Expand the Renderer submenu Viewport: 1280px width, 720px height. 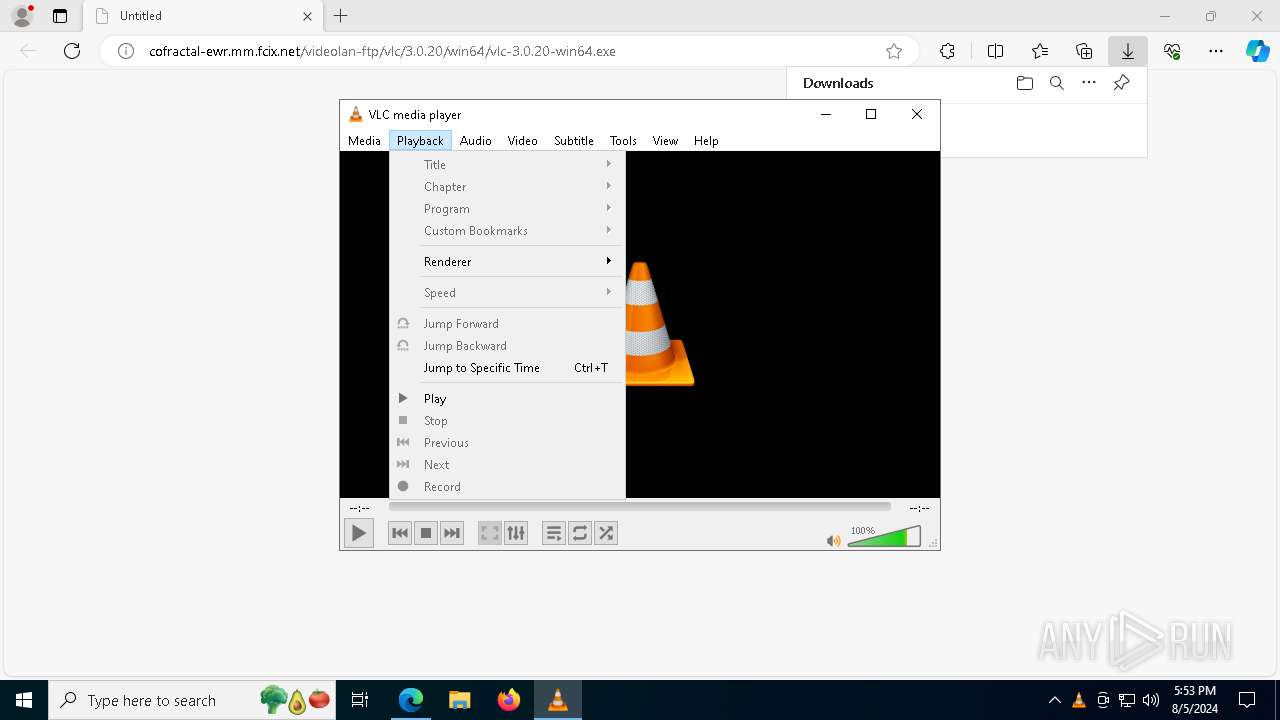coord(507,262)
